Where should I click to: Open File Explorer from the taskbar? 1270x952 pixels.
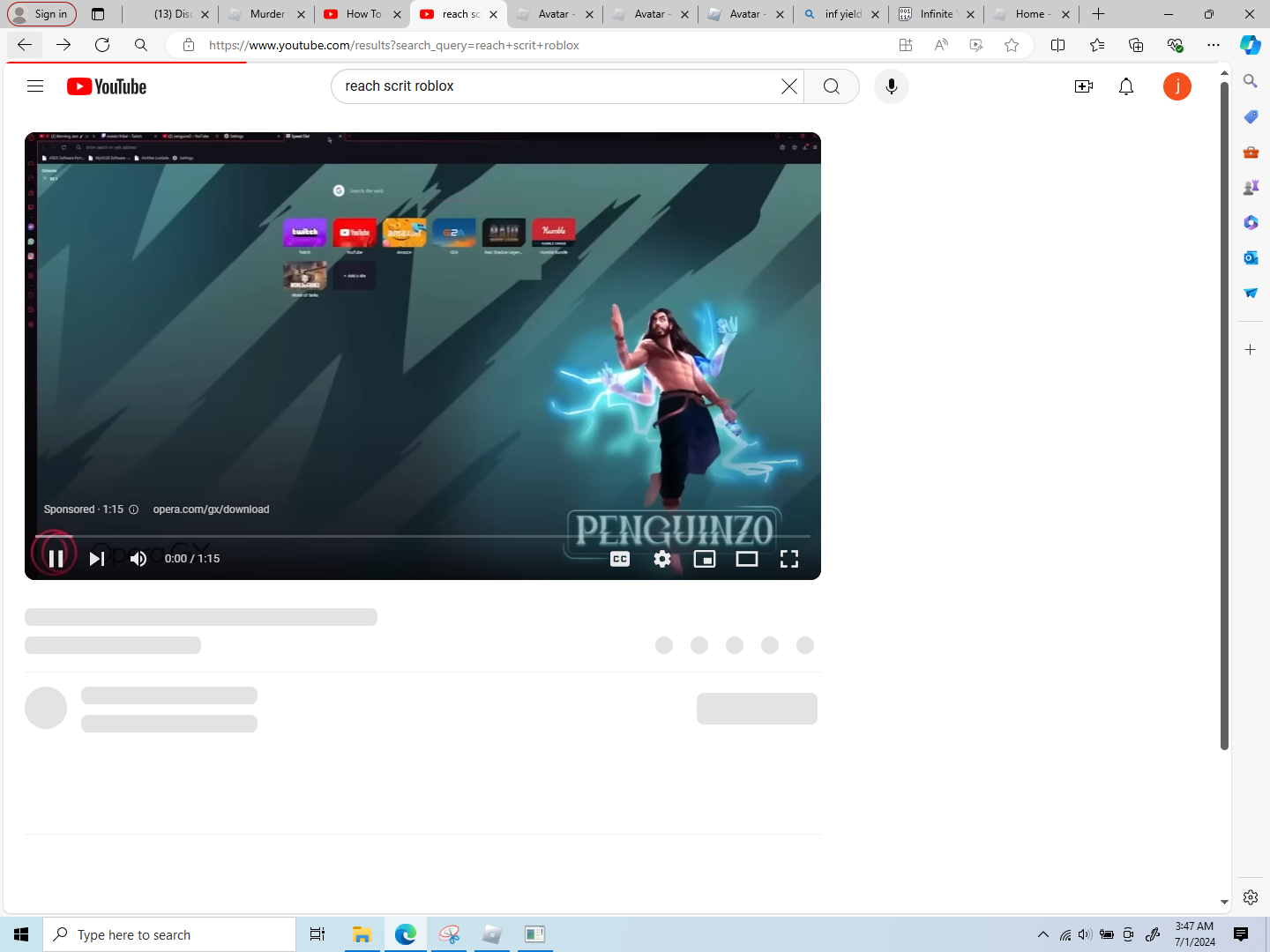[x=362, y=934]
